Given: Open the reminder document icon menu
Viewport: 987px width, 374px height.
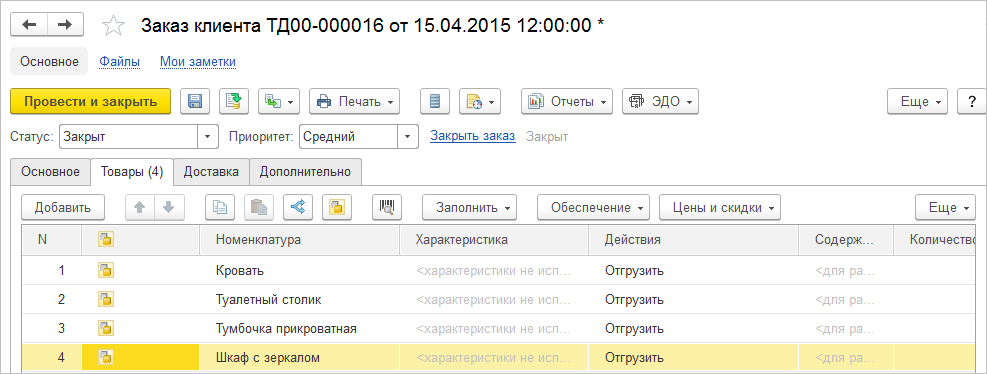Looking at the screenshot, I should click(x=480, y=101).
